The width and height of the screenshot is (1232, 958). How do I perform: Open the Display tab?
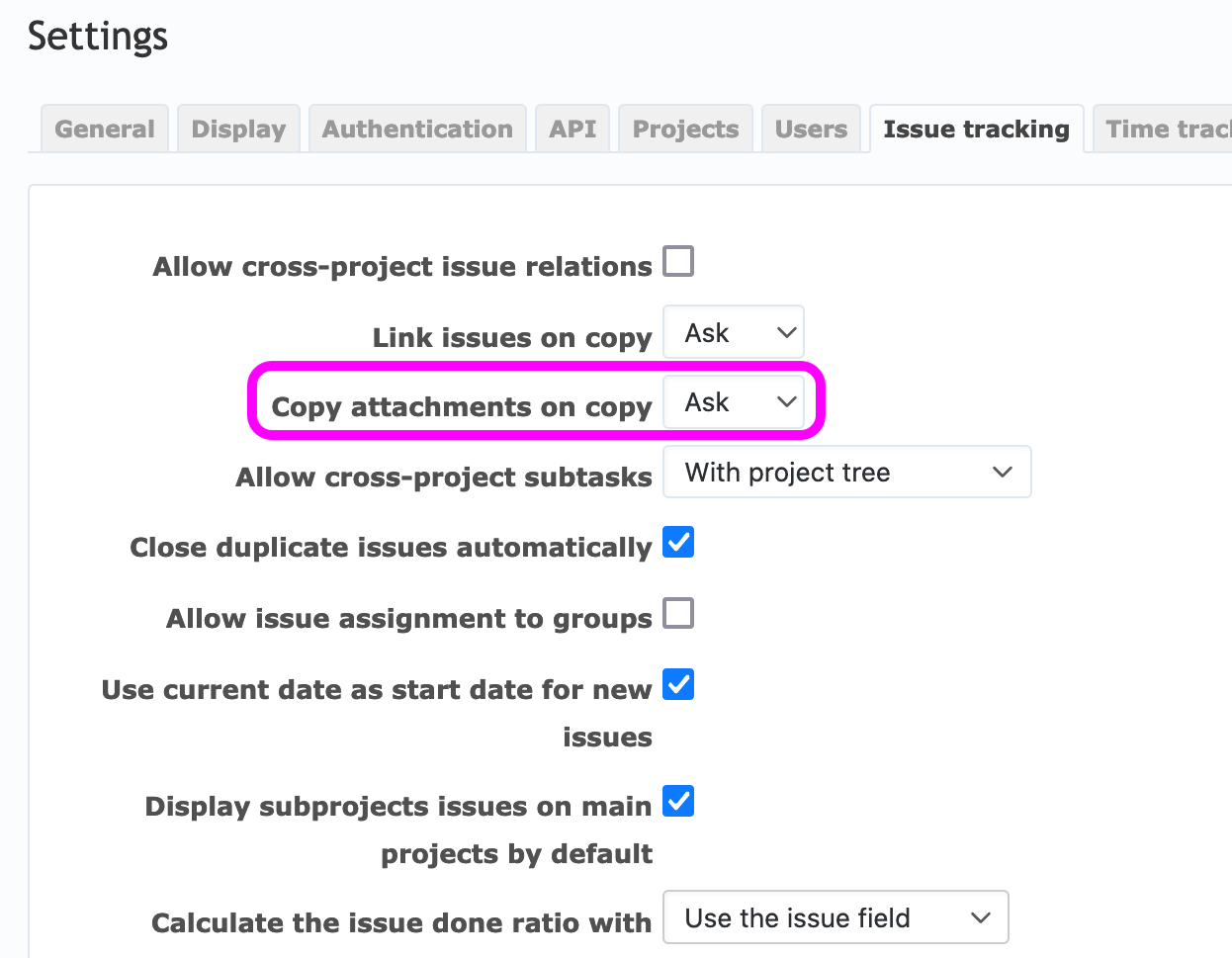238,129
